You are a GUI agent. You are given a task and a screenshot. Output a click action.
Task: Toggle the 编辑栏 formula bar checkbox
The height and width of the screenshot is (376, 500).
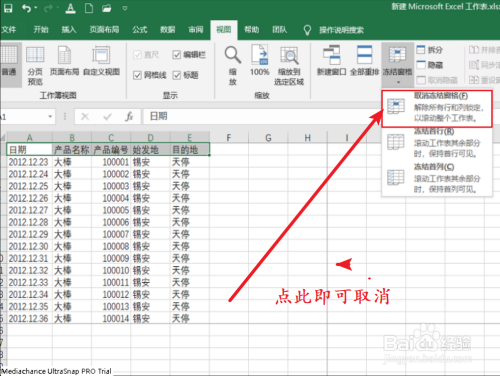[x=177, y=55]
